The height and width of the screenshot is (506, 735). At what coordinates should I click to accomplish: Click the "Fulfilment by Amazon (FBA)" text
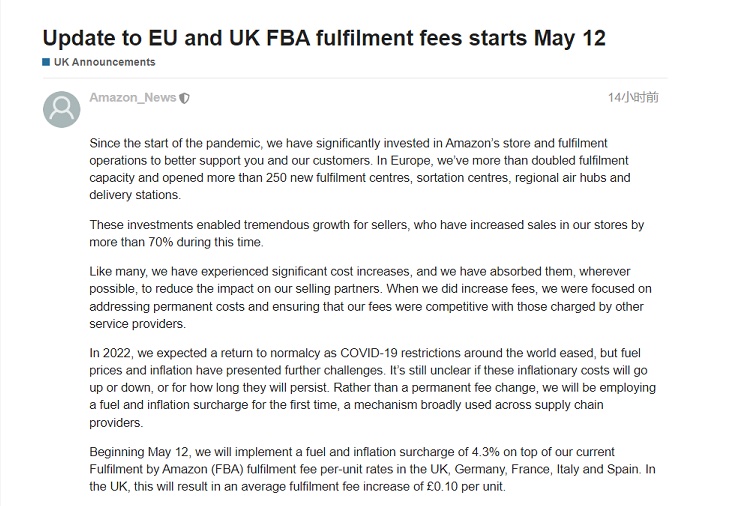[x=166, y=469]
